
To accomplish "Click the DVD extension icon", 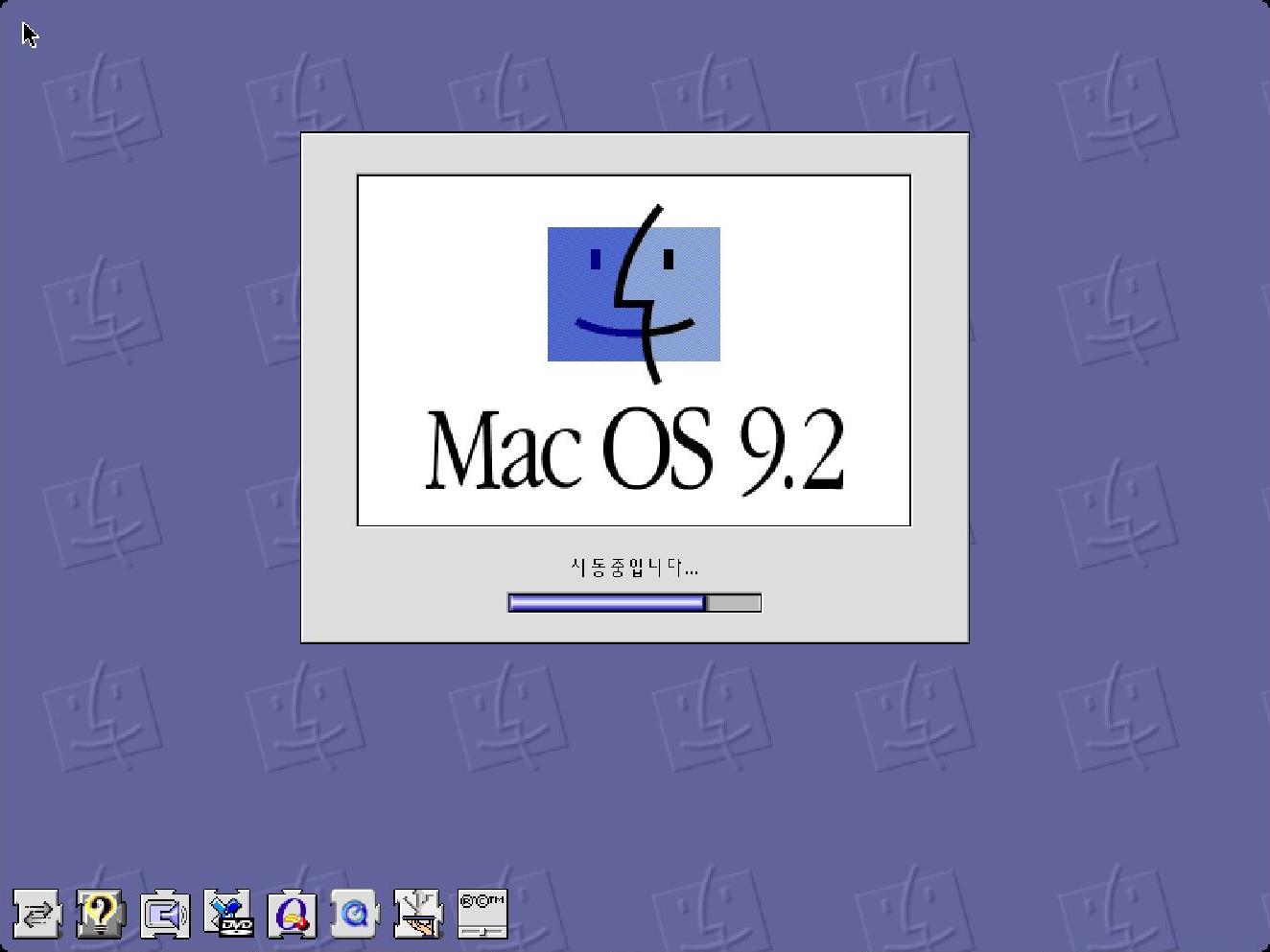I will pos(228,914).
